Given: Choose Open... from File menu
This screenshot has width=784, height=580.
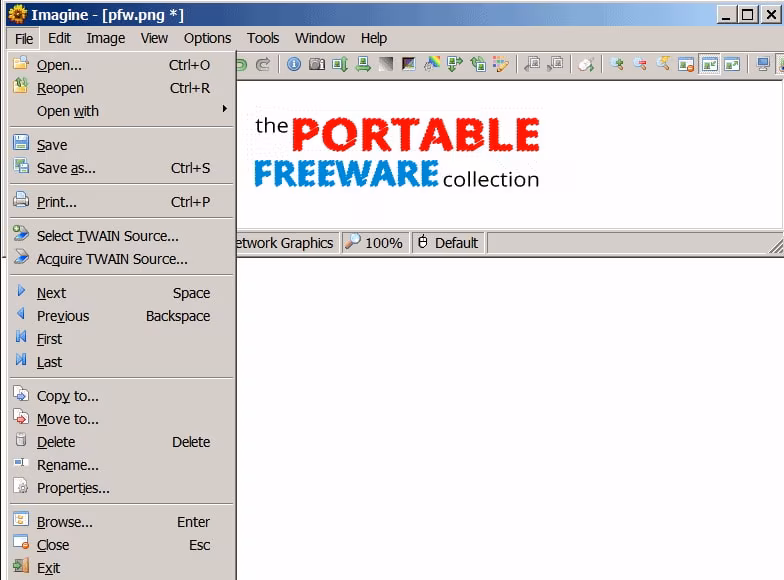Looking at the screenshot, I should [x=122, y=65].
